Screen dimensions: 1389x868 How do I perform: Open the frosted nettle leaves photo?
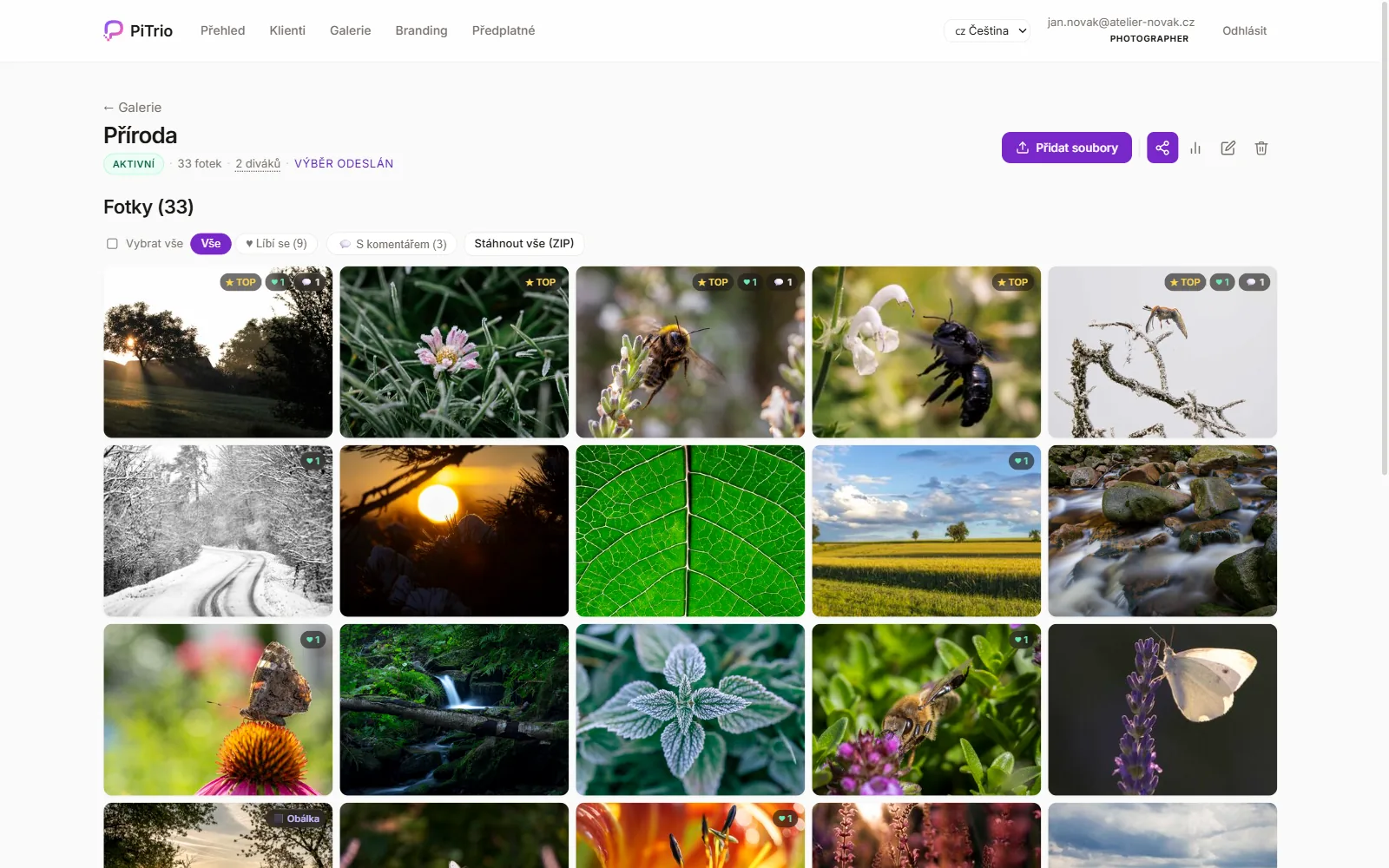[690, 710]
